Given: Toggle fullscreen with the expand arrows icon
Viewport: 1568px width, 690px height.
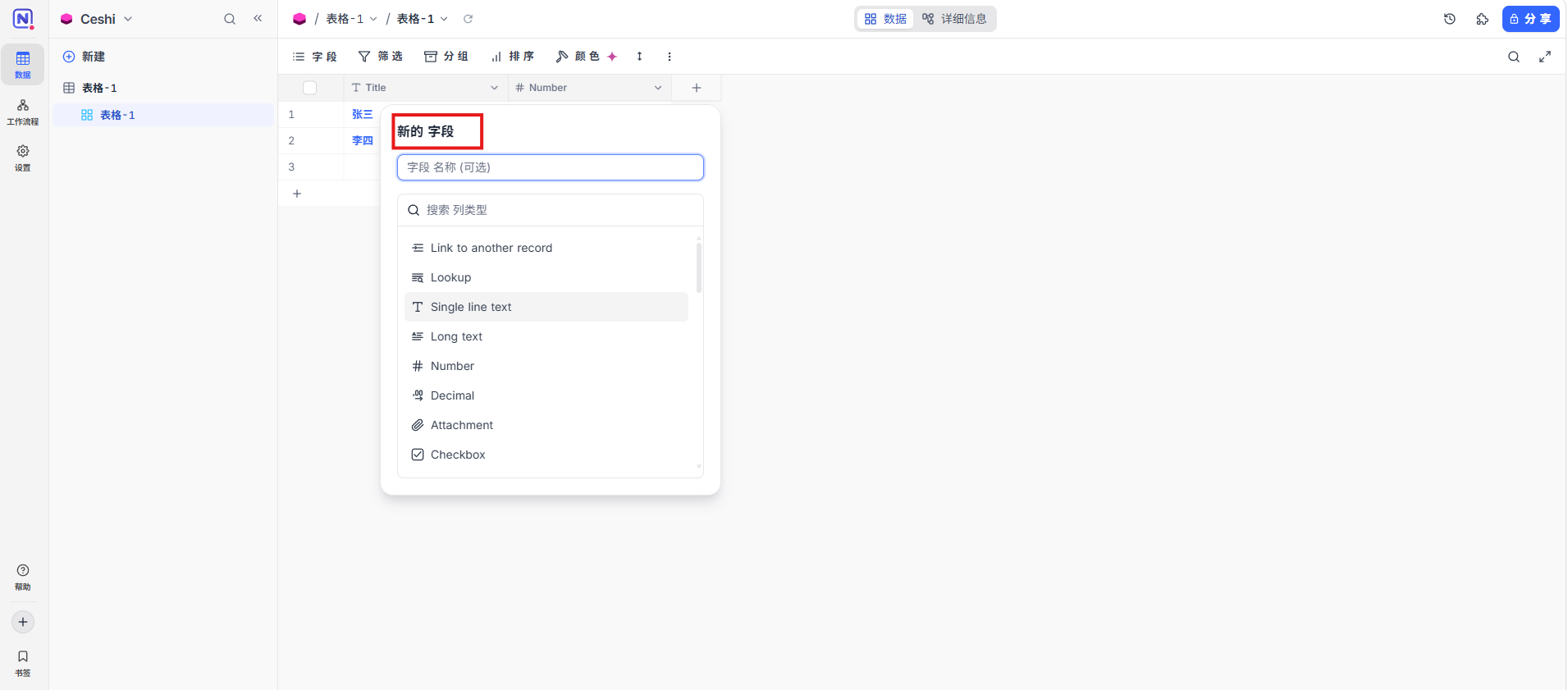Looking at the screenshot, I should [1545, 57].
